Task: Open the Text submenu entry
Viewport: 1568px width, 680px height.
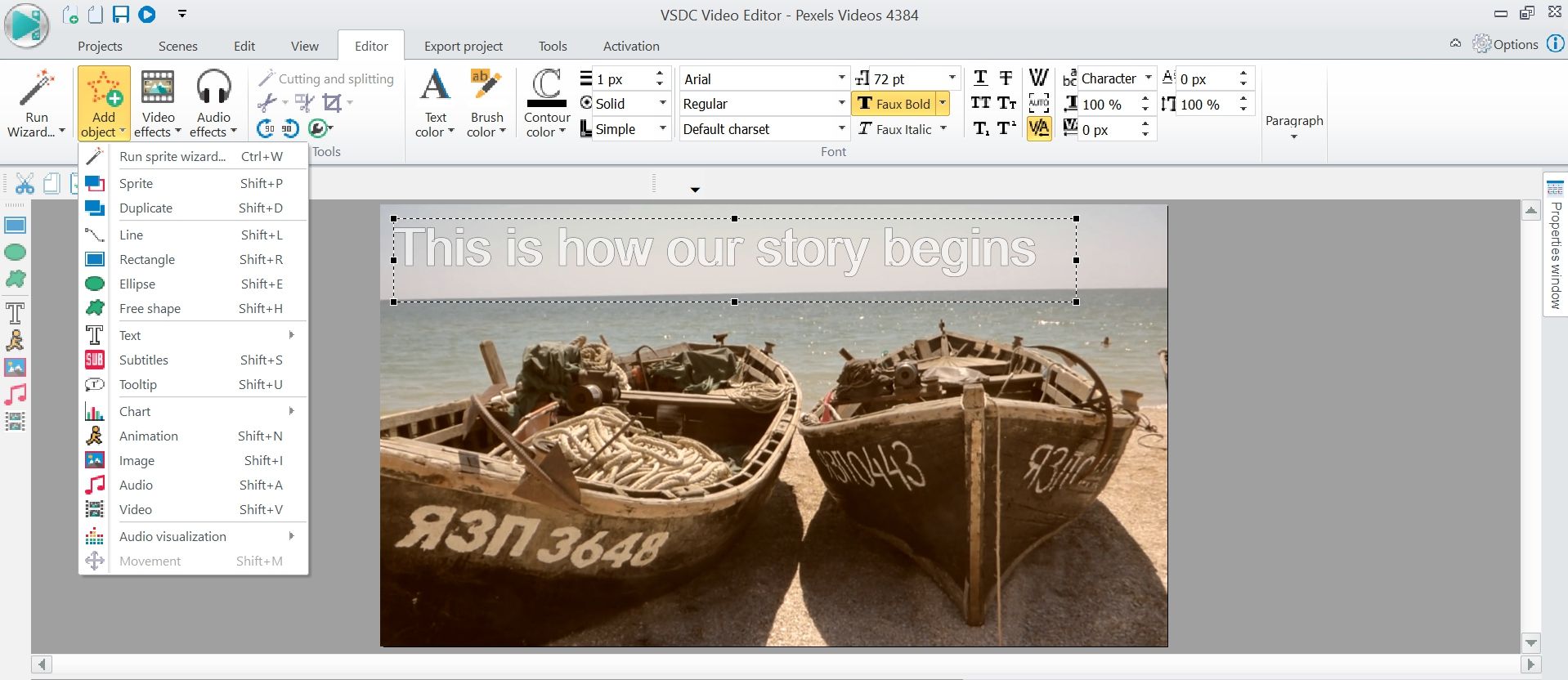Action: 194,335
